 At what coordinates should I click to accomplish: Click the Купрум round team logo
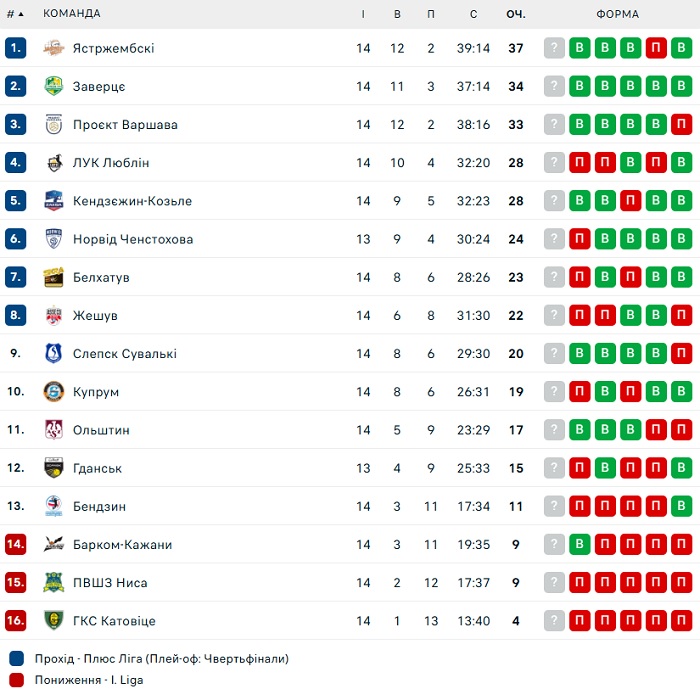click(x=54, y=392)
